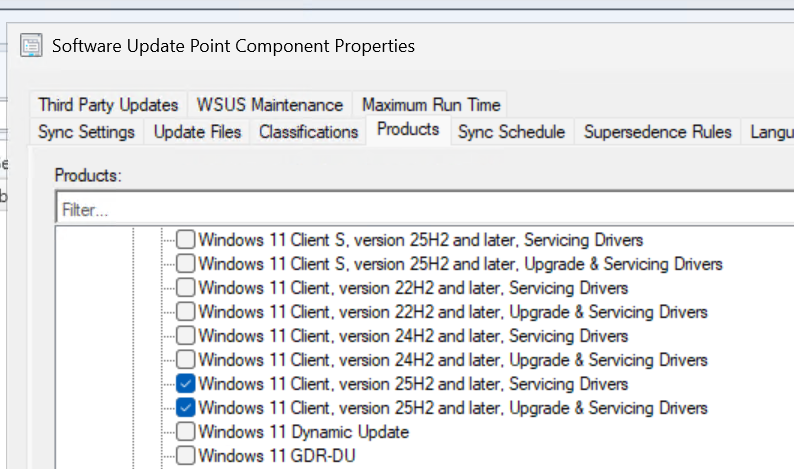Check the Windows 11 Dynamic Update box
Image resolution: width=794 pixels, height=469 pixels.
click(186, 432)
